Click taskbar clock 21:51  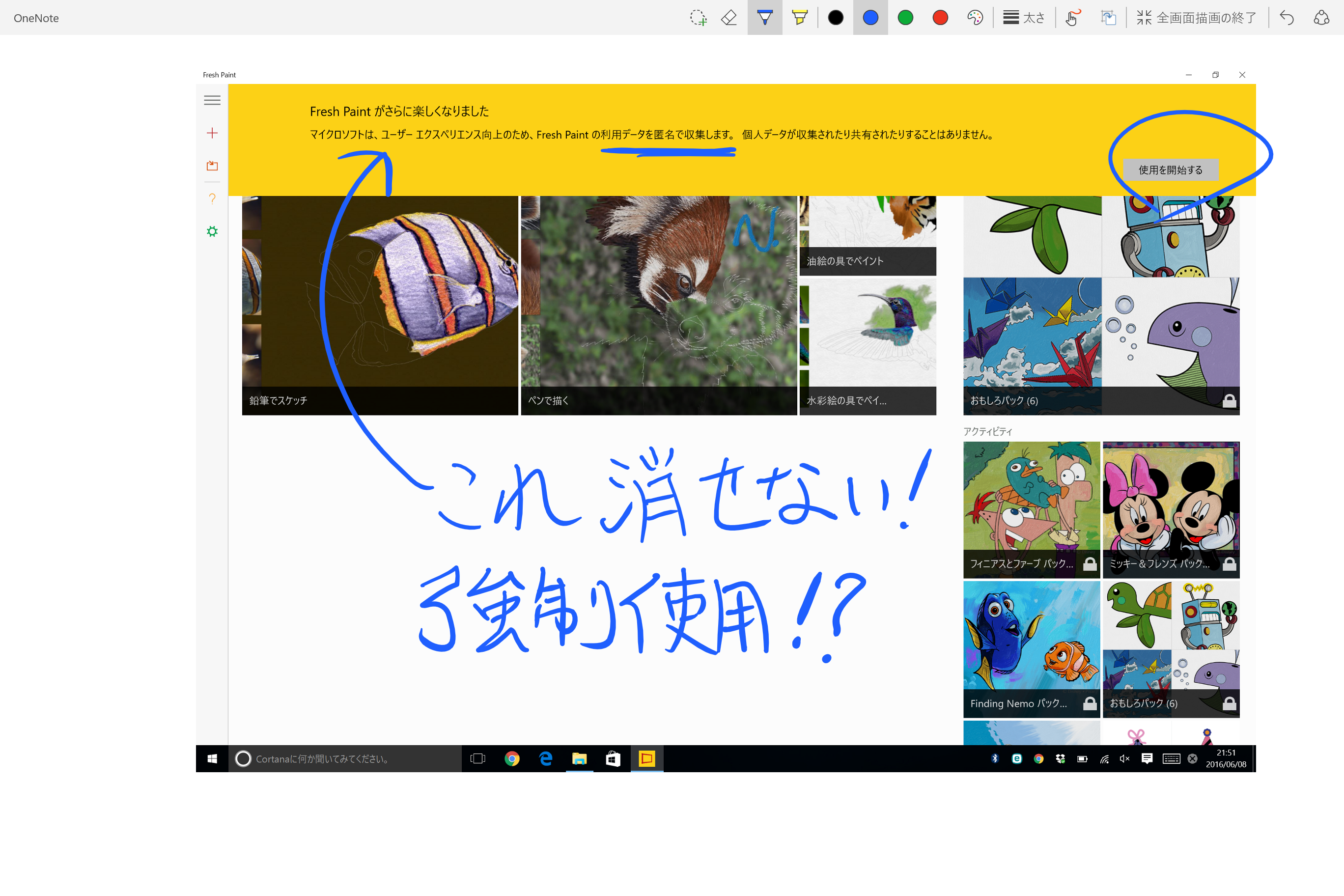click(x=1226, y=758)
